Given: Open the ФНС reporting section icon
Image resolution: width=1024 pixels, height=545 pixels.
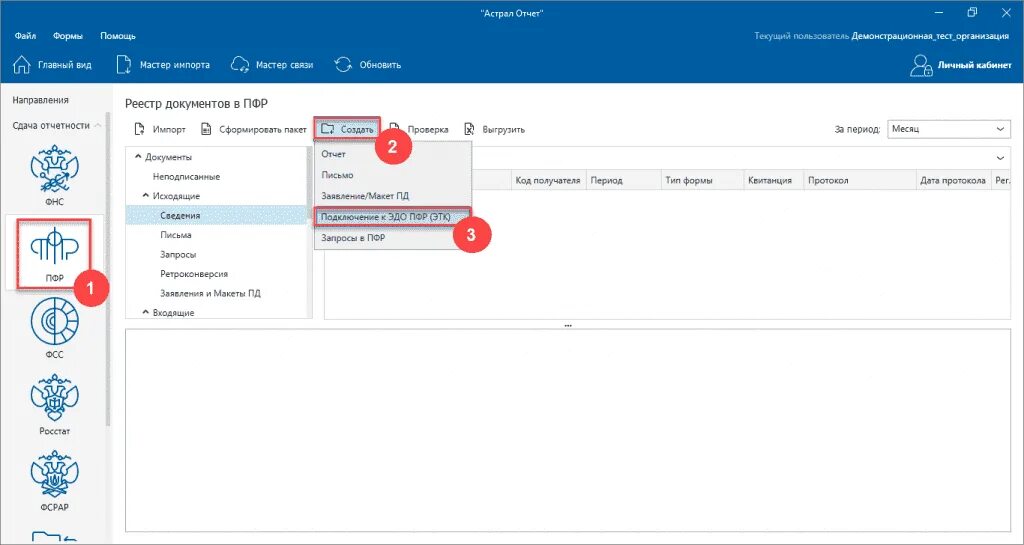Looking at the screenshot, I should click(x=54, y=170).
